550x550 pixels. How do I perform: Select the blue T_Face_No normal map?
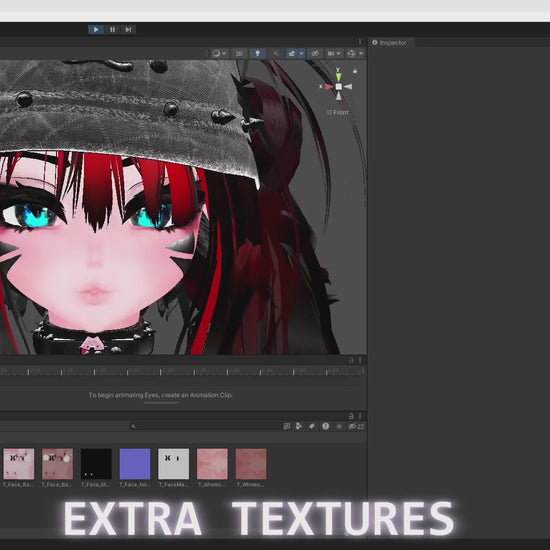(x=135, y=464)
